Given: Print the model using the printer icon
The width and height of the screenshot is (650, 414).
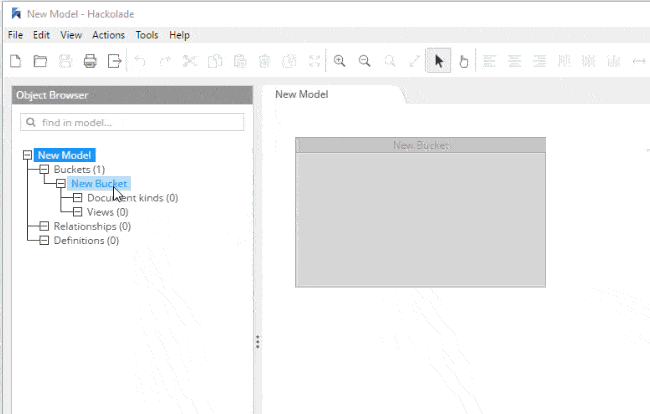Looking at the screenshot, I should [90, 61].
